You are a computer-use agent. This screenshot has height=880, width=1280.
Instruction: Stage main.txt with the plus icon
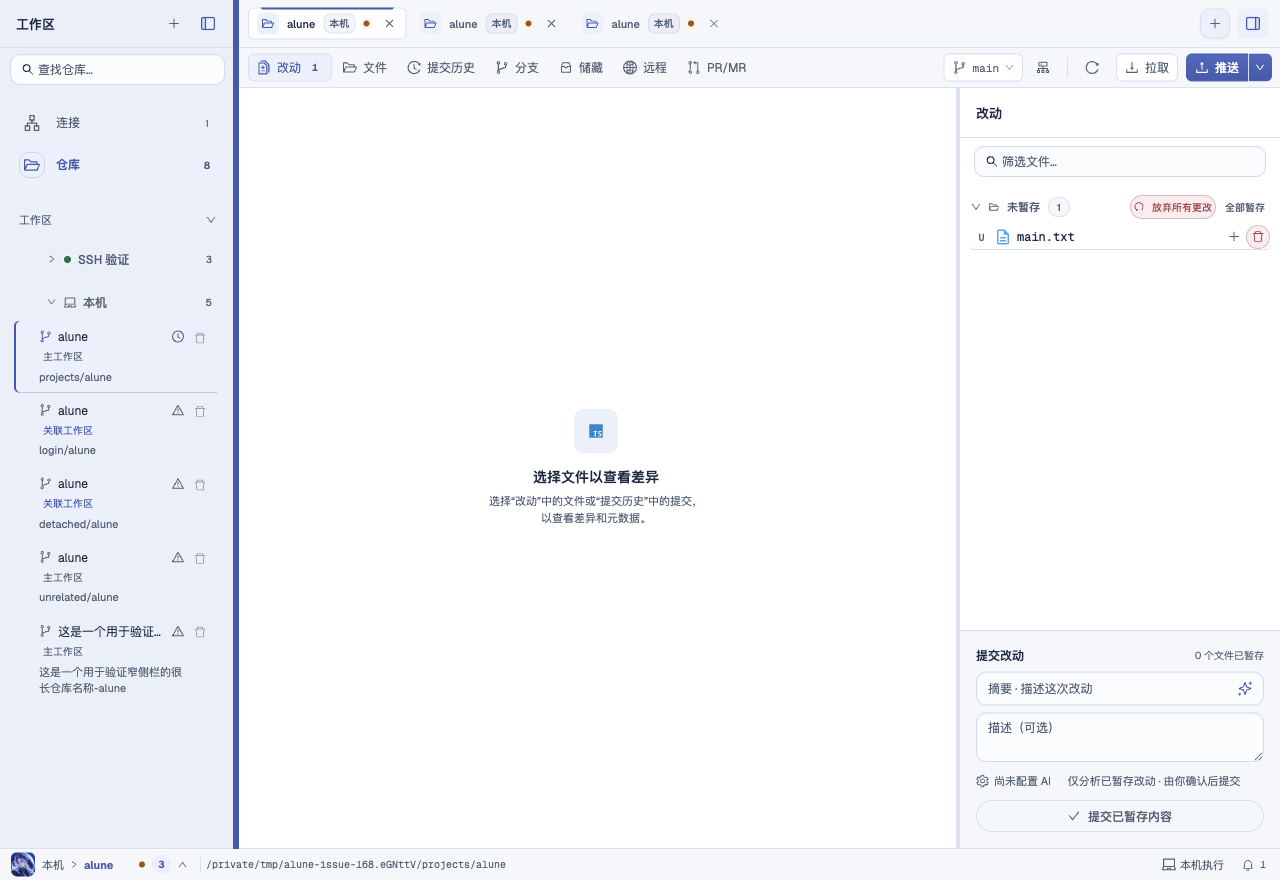tap(1234, 237)
